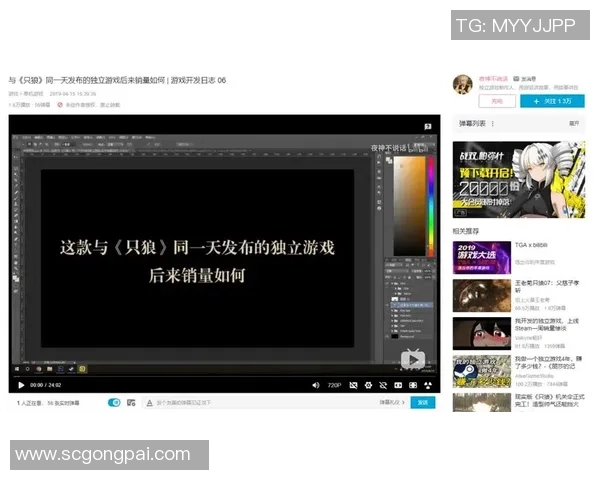The image size is (600, 480).
Task: Expand the danmaku list with 展开
Action: click(x=574, y=124)
